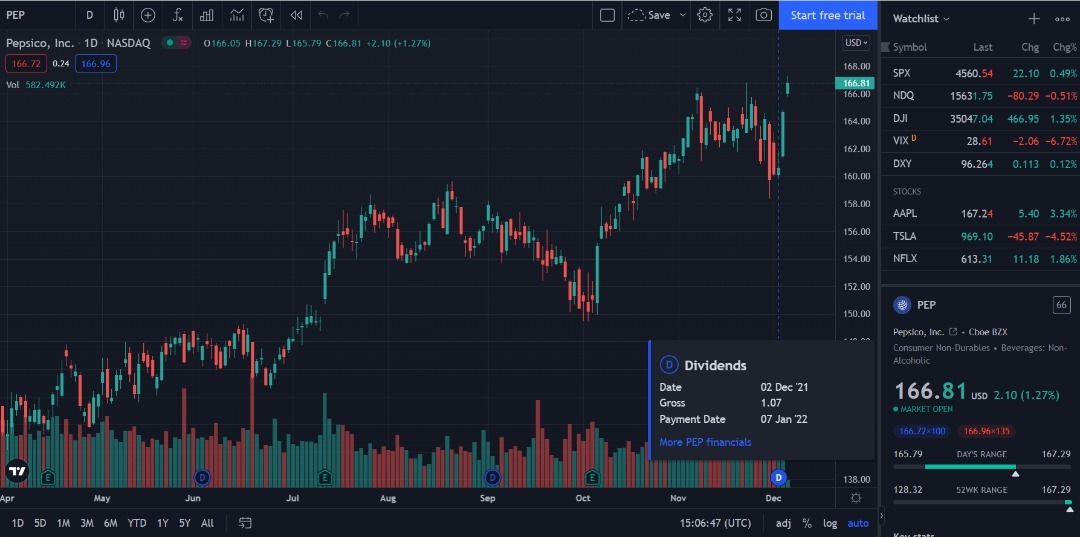Image resolution: width=1080 pixels, height=537 pixels.
Task: Toggle the percent scale option
Action: 807,523
